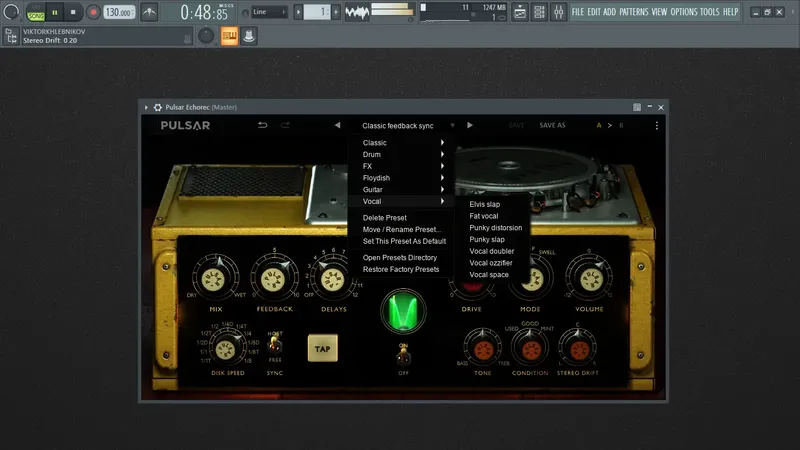Expand the plugin window menu arrow
The height and width of the screenshot is (450, 800).
tap(146, 108)
